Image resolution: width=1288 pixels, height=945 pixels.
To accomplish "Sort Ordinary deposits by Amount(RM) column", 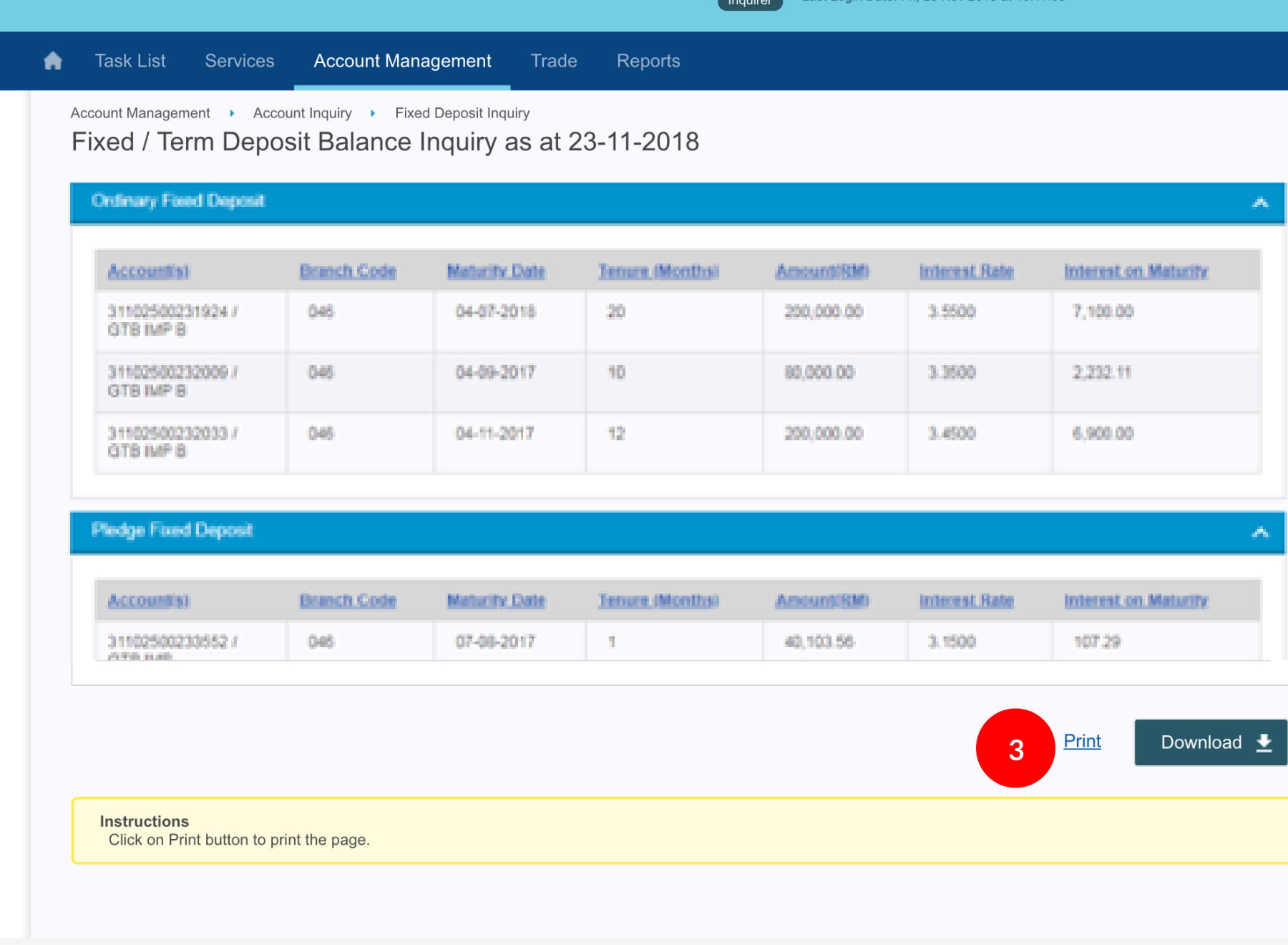I will point(822,271).
